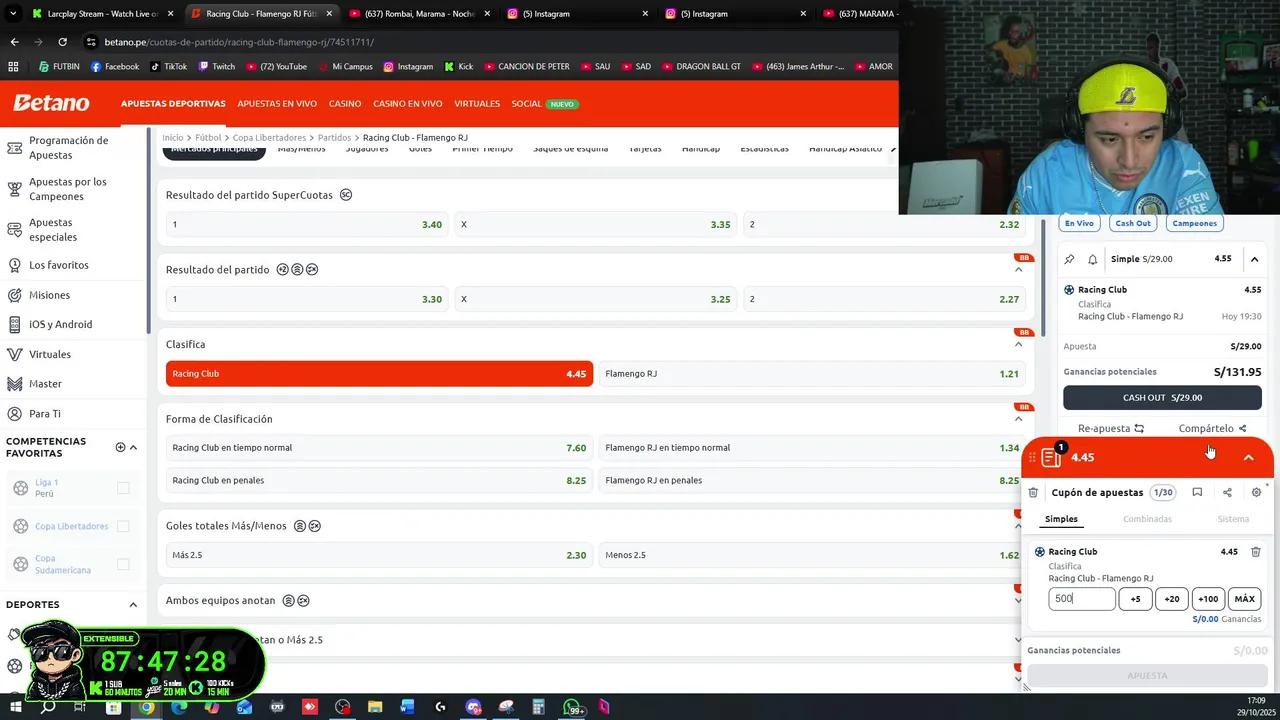This screenshot has height=720, width=1280.
Task: Select Más 2.5 goals odds 2.30
Action: point(379,555)
